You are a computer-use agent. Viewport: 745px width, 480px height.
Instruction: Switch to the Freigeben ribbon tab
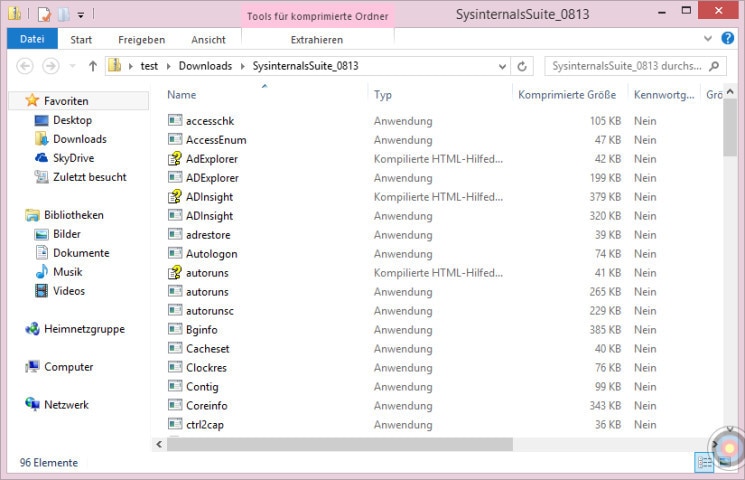point(141,39)
